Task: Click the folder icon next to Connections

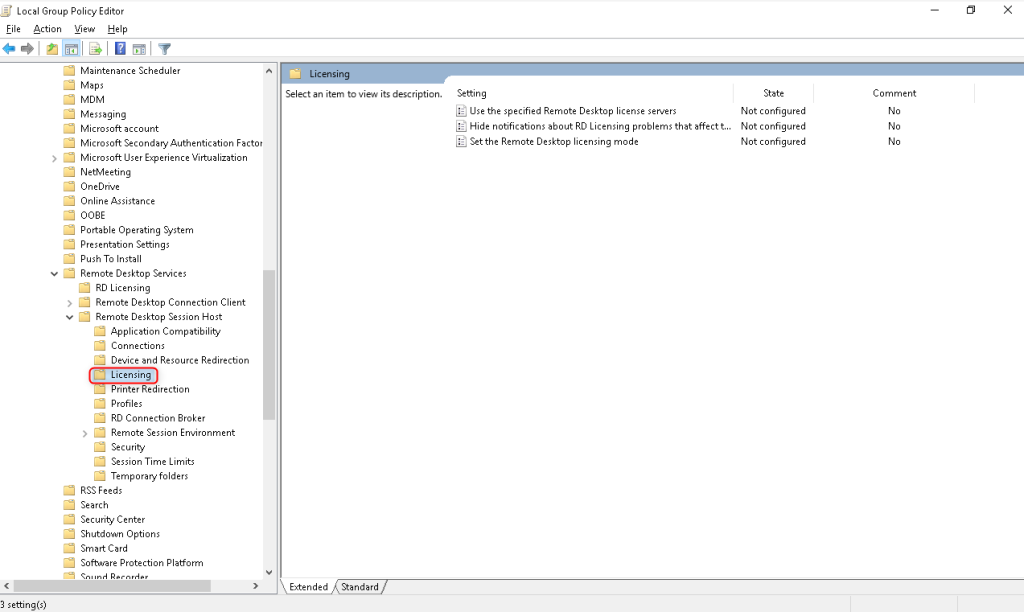Action: [x=100, y=346]
